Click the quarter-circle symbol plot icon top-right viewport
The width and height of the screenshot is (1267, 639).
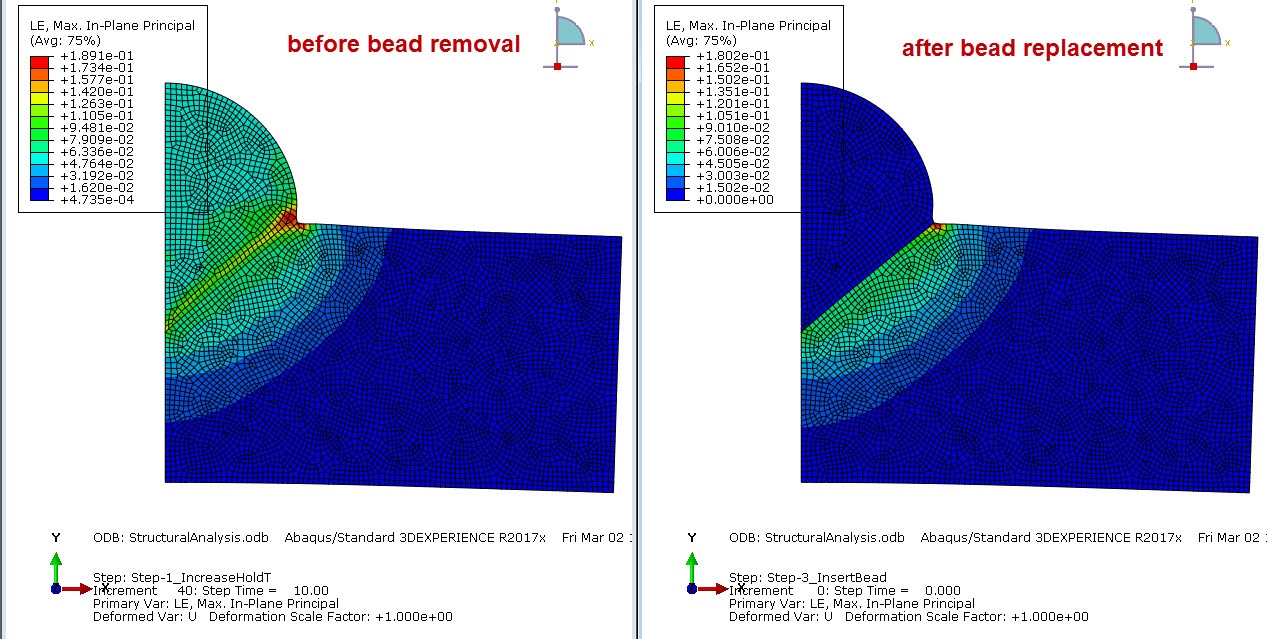[1205, 32]
